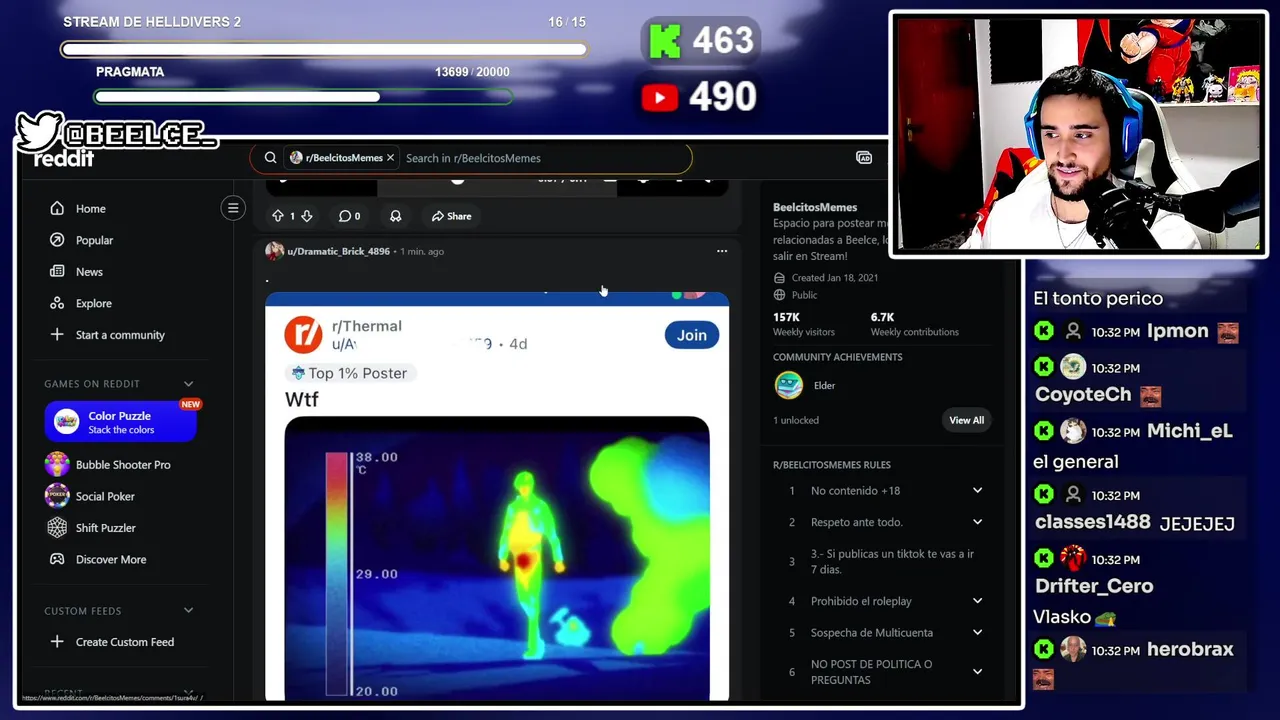Expand rule 5 Sospecha de Multicuenta

click(978, 633)
